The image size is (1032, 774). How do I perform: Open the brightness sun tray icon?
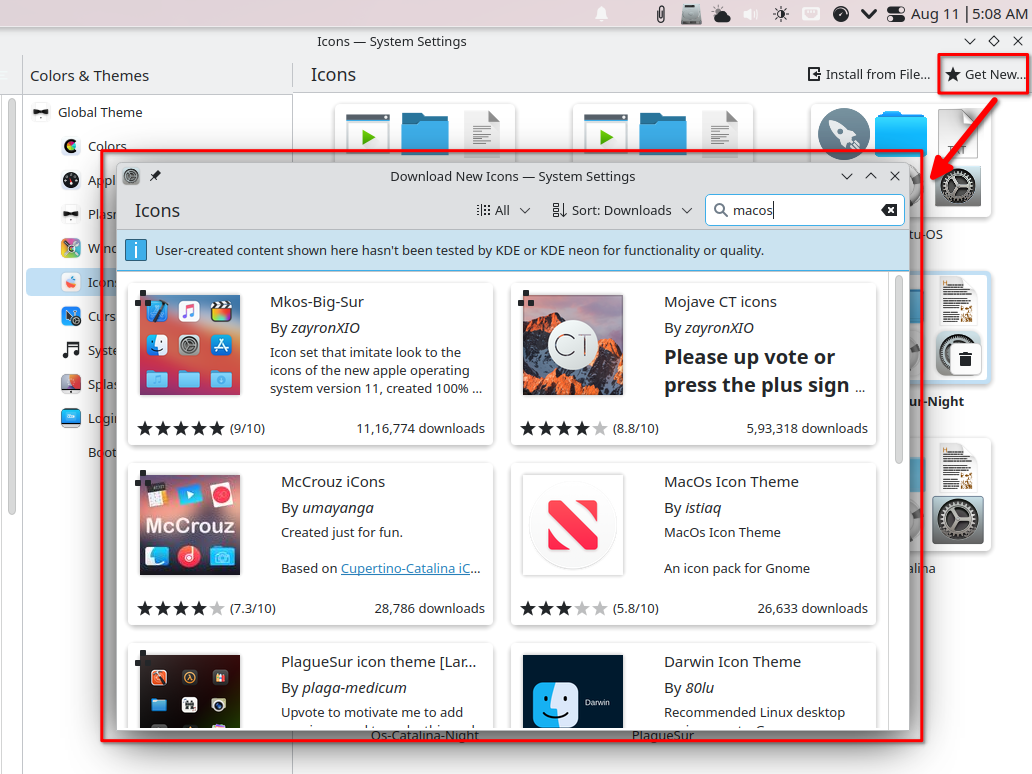(x=781, y=14)
